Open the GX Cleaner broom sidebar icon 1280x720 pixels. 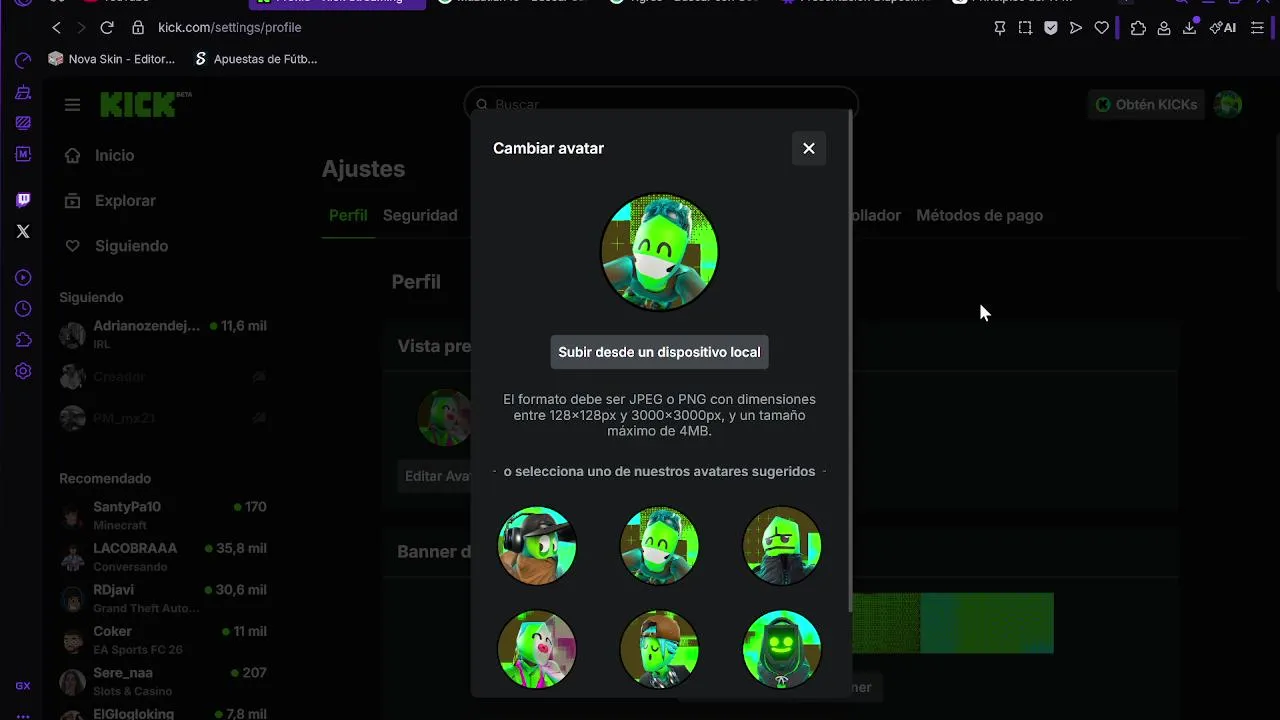coord(23,93)
